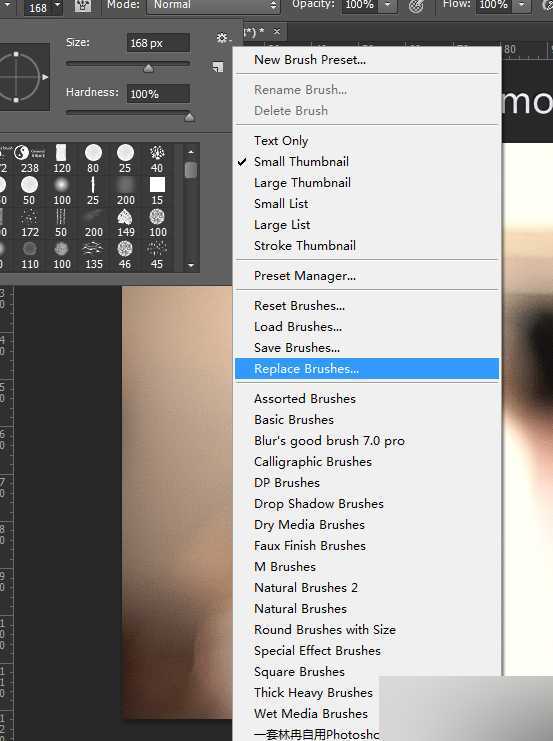Viewport: 553px width, 741px height.
Task: Toggle the Brush panel icon in options bar
Action: tap(83, 6)
